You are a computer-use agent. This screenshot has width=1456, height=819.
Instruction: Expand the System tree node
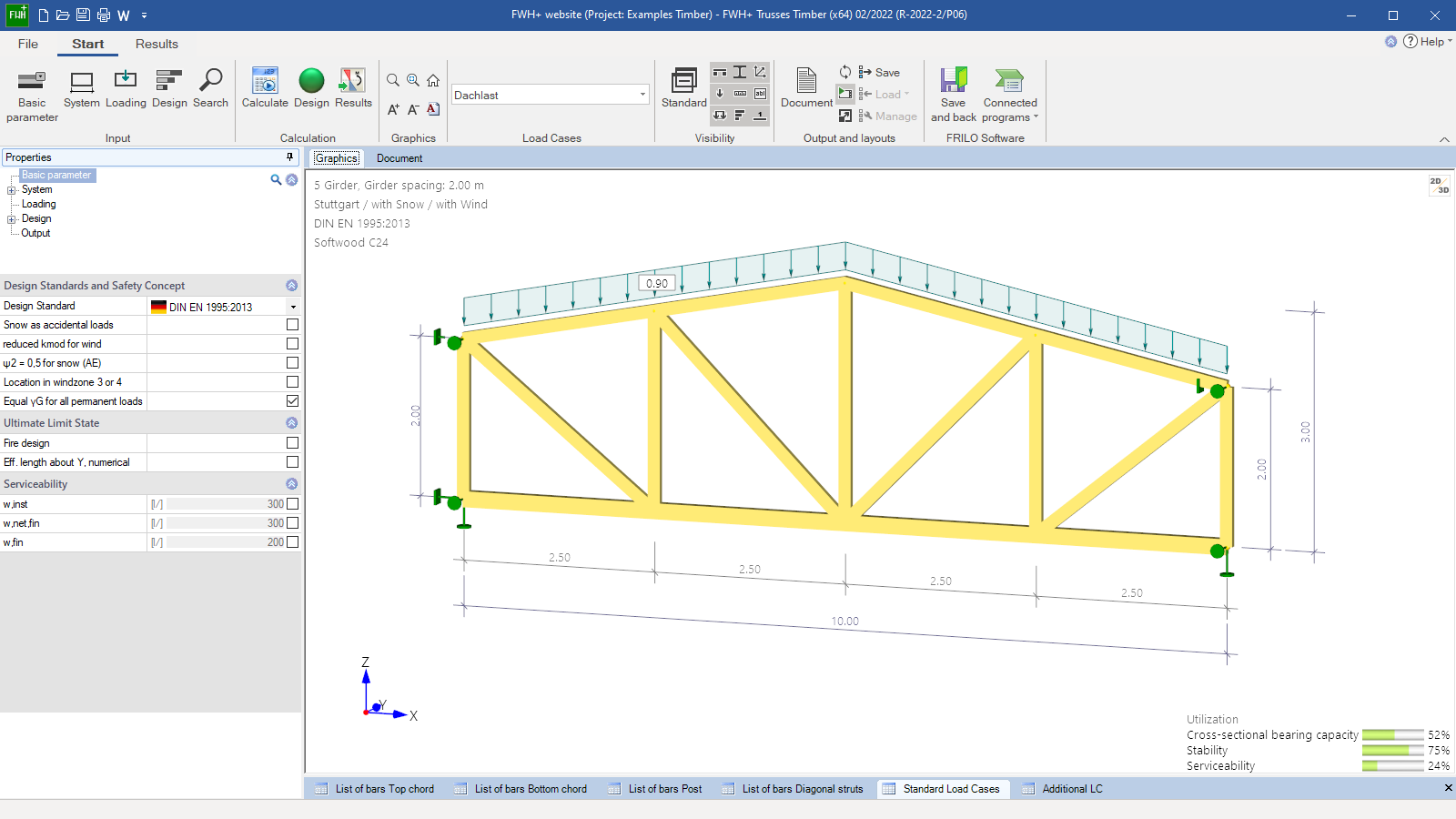coord(12,190)
